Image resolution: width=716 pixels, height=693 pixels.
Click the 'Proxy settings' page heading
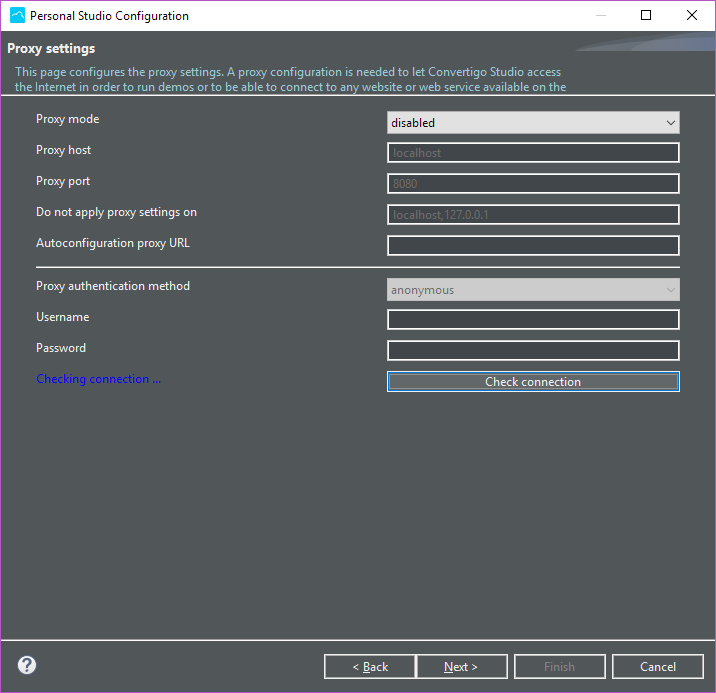(51, 48)
